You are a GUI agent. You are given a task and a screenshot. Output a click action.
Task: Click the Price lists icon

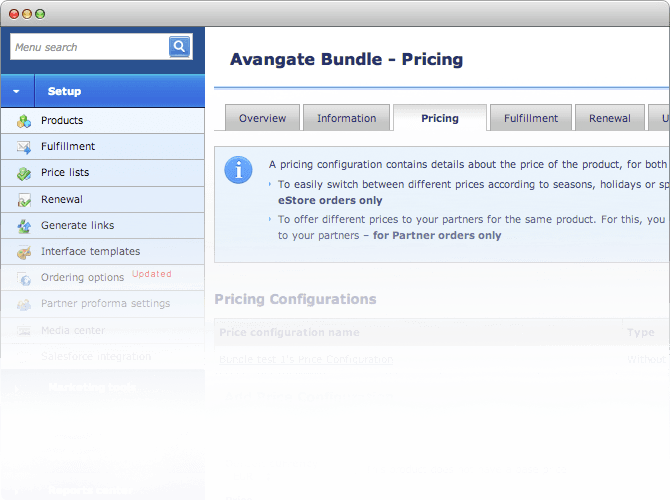point(24,174)
